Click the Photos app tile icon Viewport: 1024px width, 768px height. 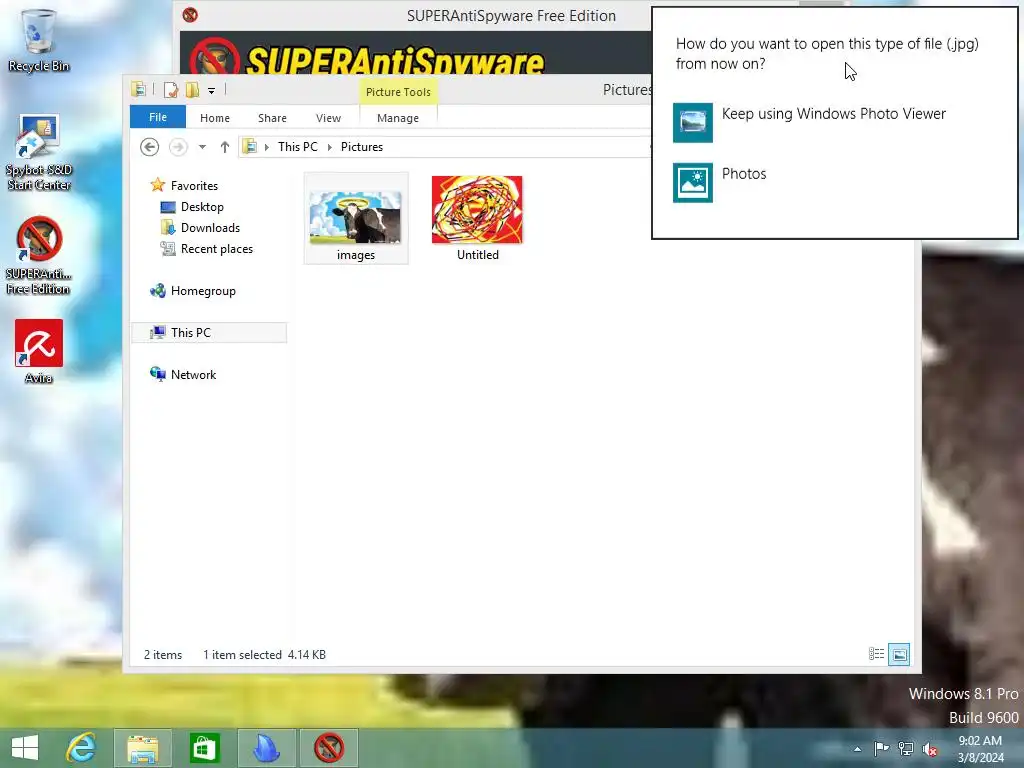coord(693,182)
